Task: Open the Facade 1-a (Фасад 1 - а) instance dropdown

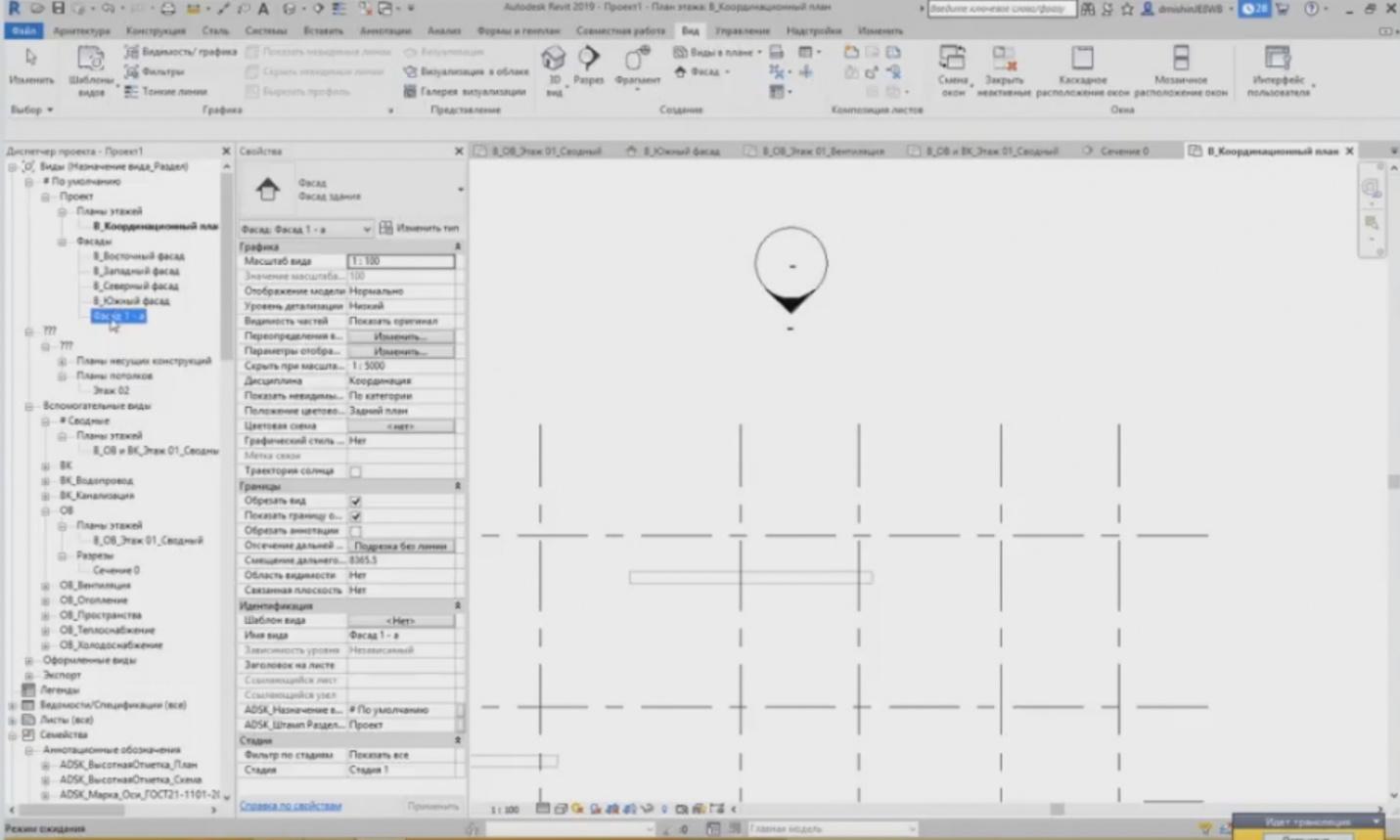Action: coord(305,229)
